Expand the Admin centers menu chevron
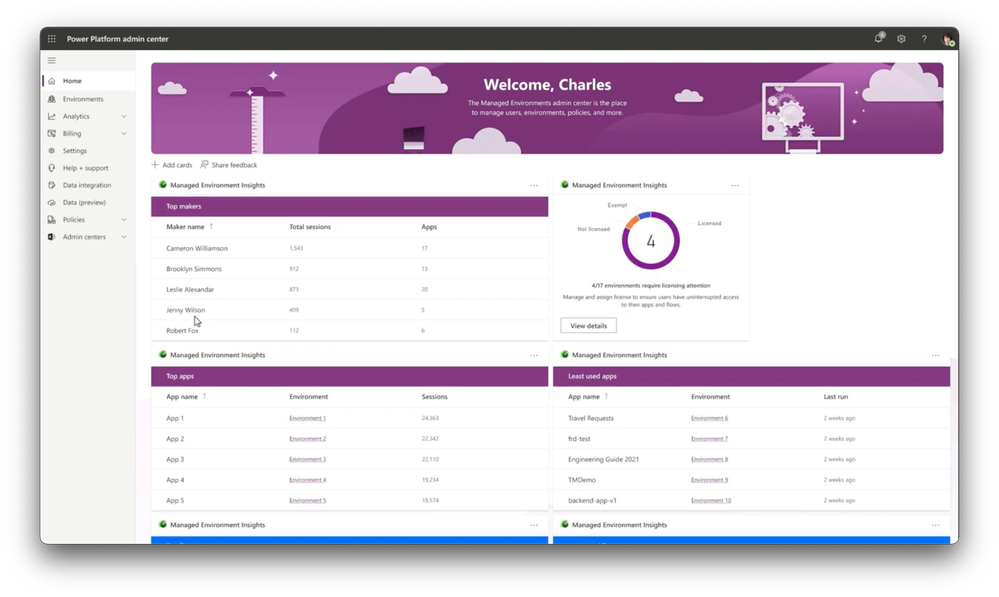999x597 pixels. (124, 237)
